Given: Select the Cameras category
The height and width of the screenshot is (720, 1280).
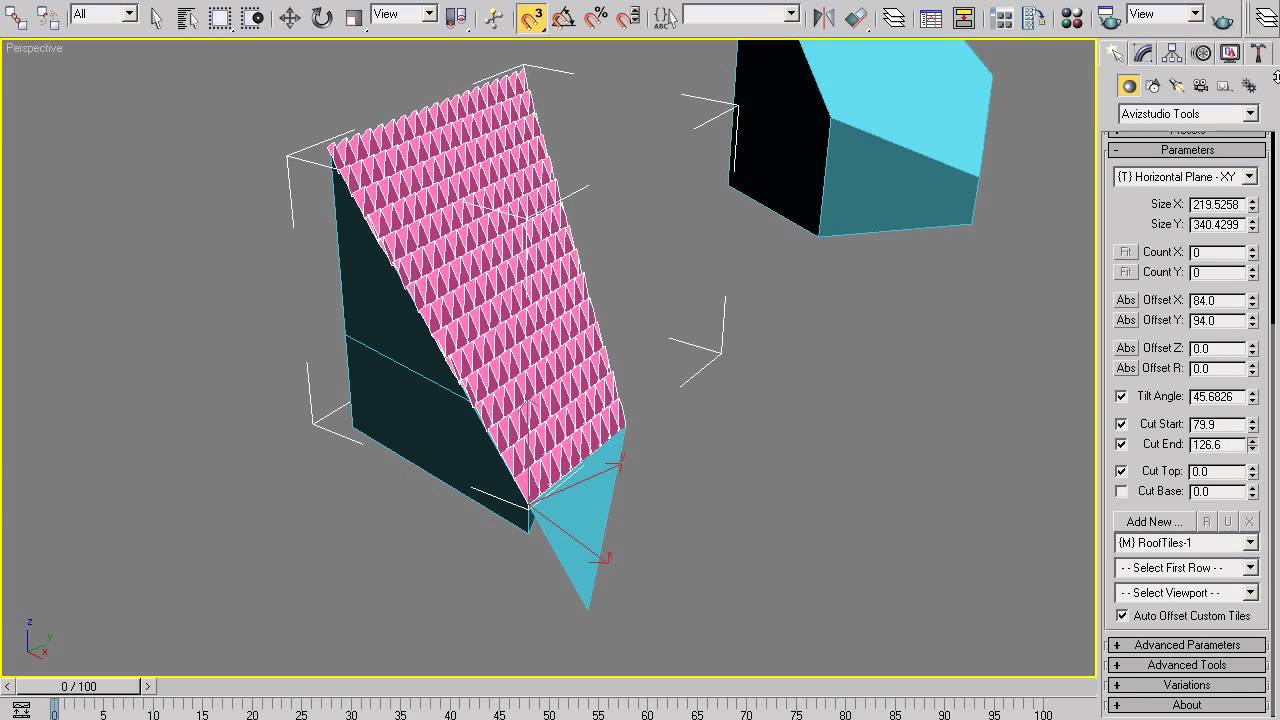Looking at the screenshot, I should [1200, 86].
